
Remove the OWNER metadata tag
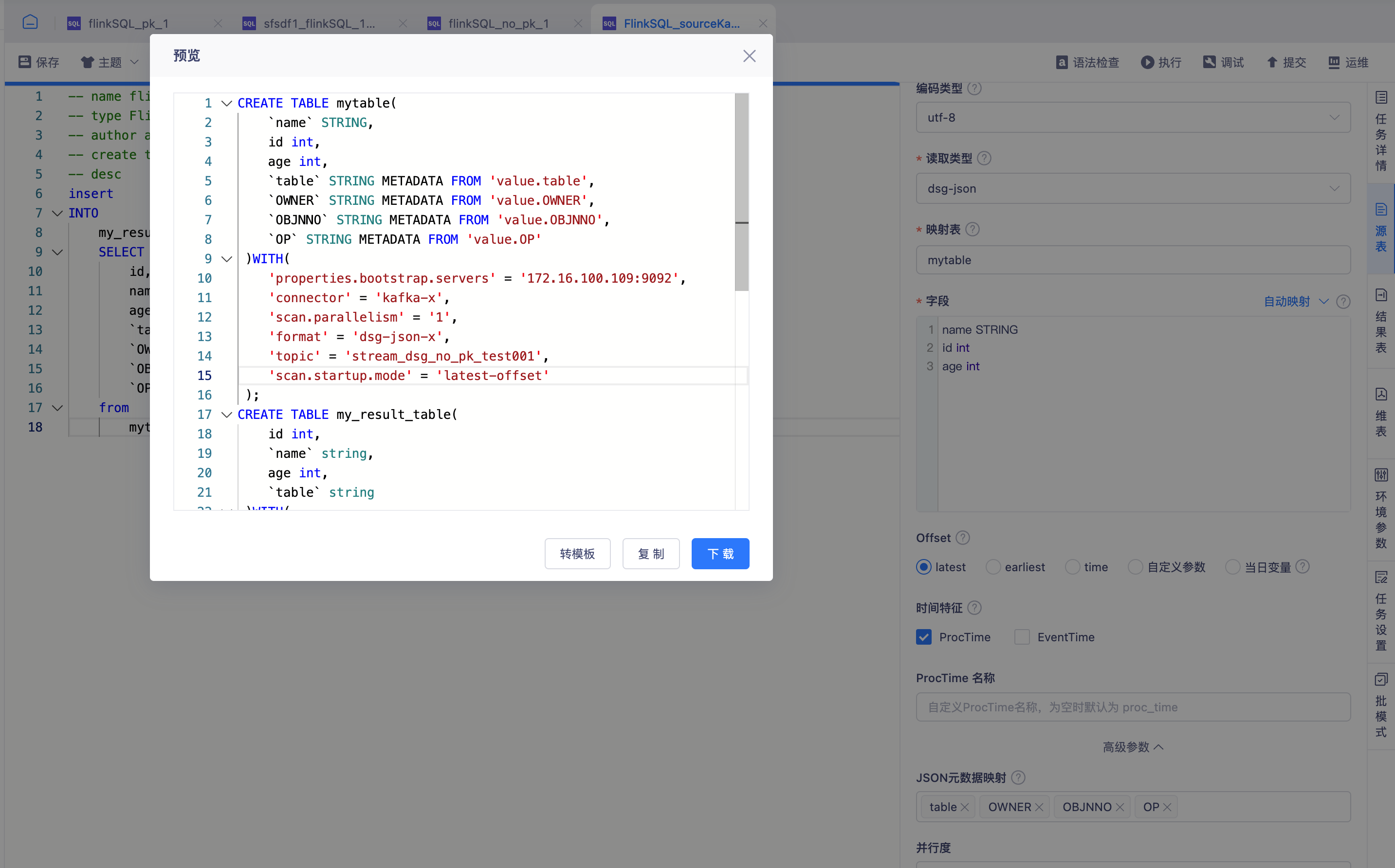point(1039,807)
